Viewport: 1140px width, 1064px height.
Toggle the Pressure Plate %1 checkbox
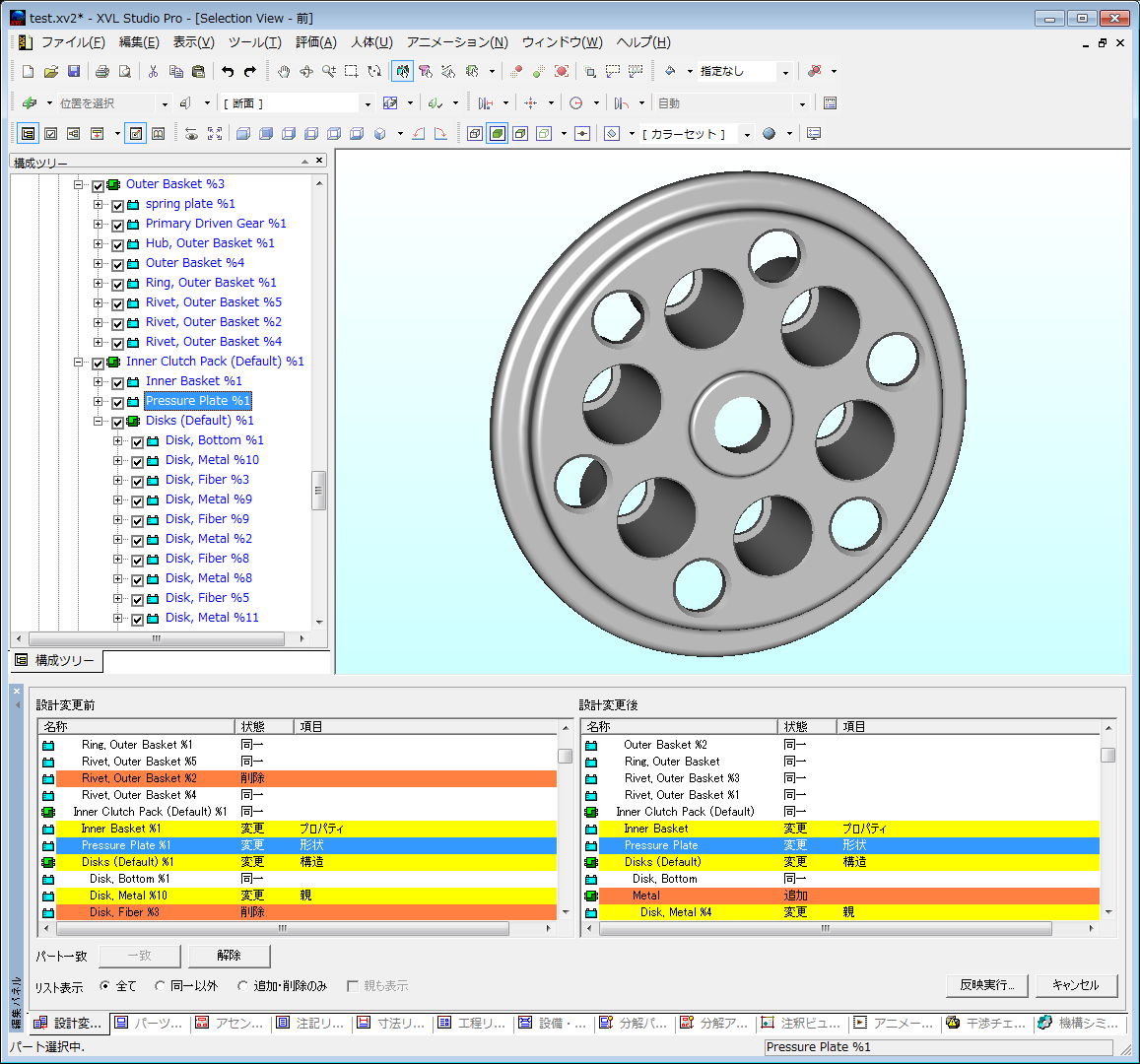point(117,402)
